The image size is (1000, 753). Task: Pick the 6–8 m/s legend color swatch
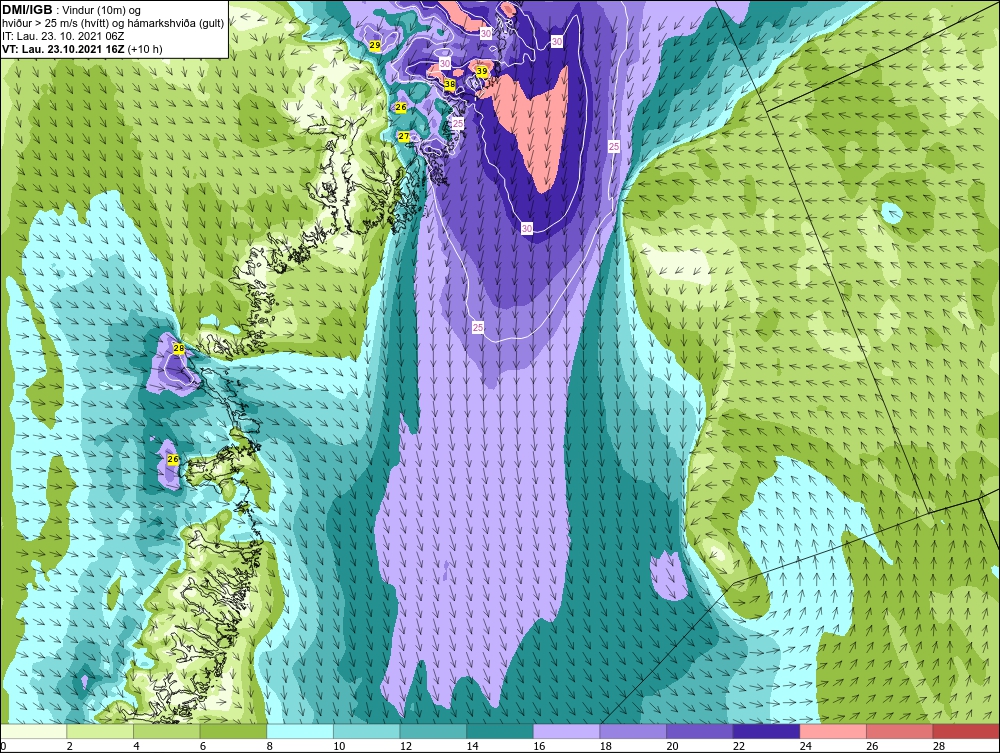click(x=233, y=731)
